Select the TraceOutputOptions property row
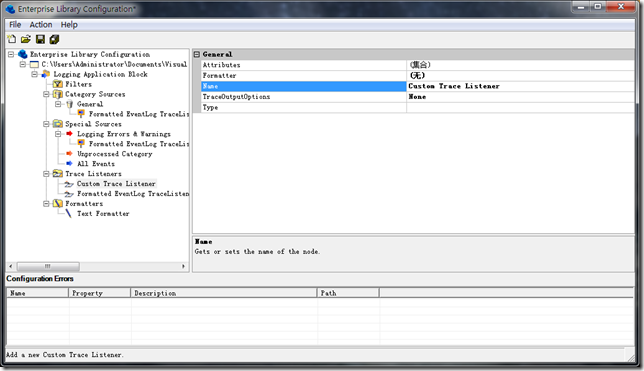644x371 pixels. click(417, 97)
